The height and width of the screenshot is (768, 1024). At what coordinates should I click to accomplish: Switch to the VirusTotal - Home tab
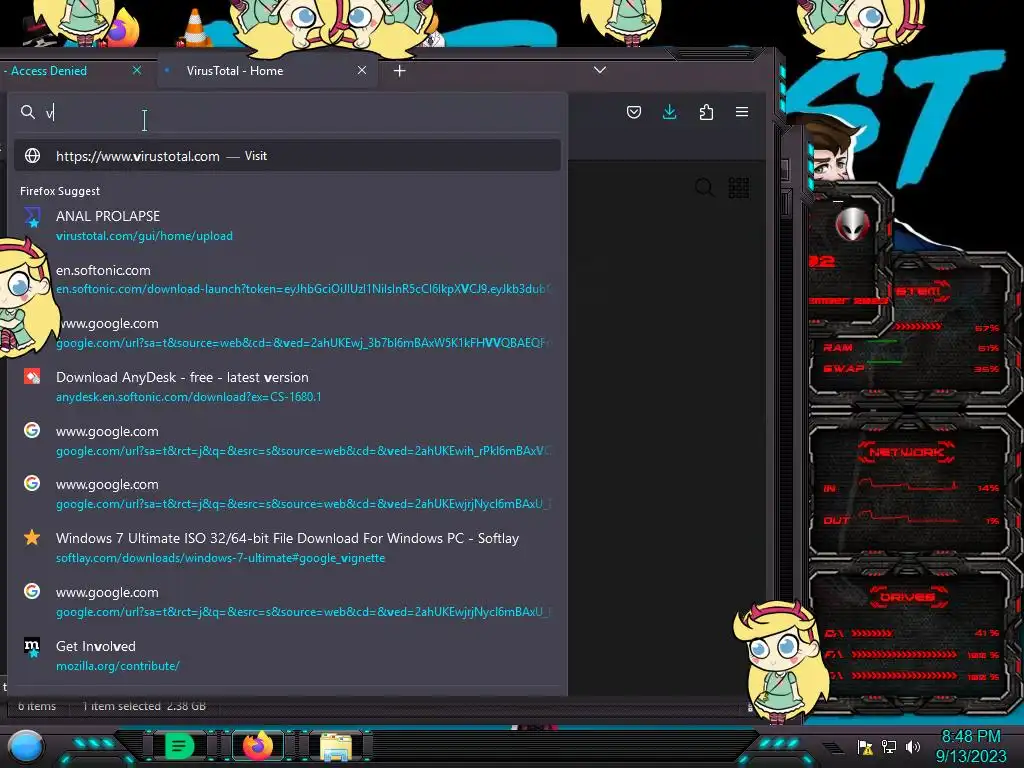[266, 71]
